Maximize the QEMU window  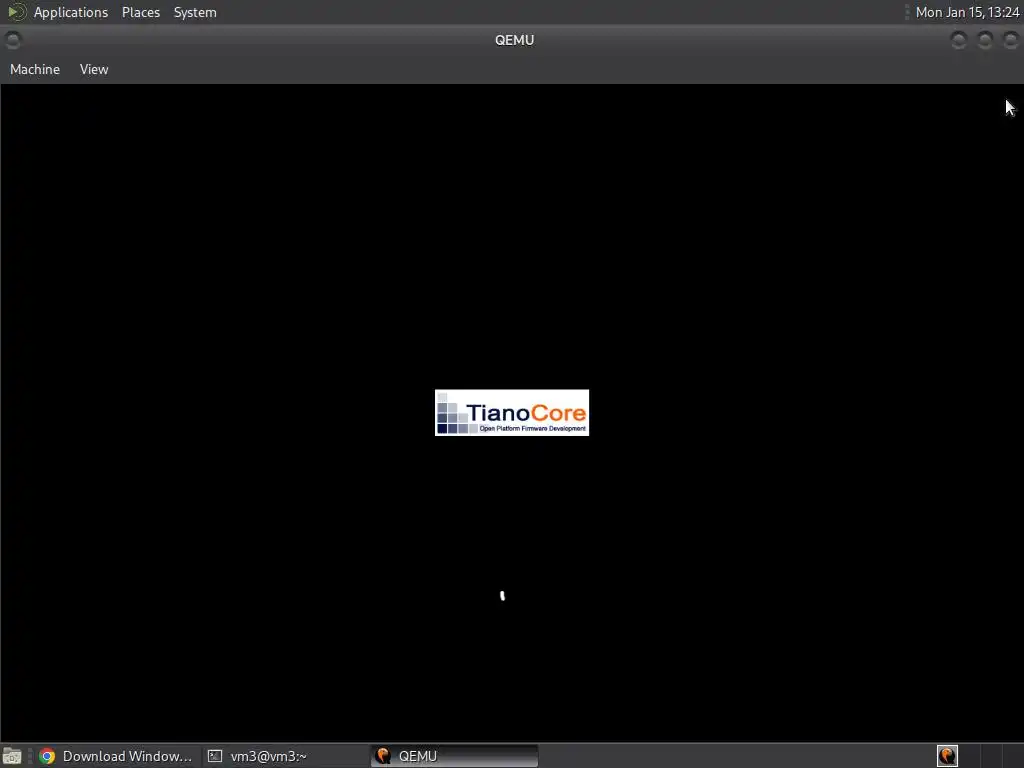pyautogui.click(x=985, y=40)
